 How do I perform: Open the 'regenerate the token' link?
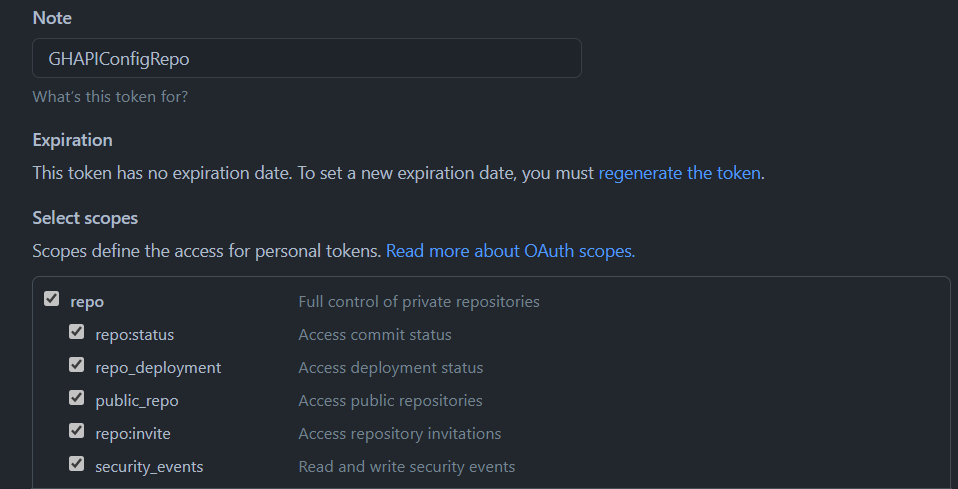(679, 173)
